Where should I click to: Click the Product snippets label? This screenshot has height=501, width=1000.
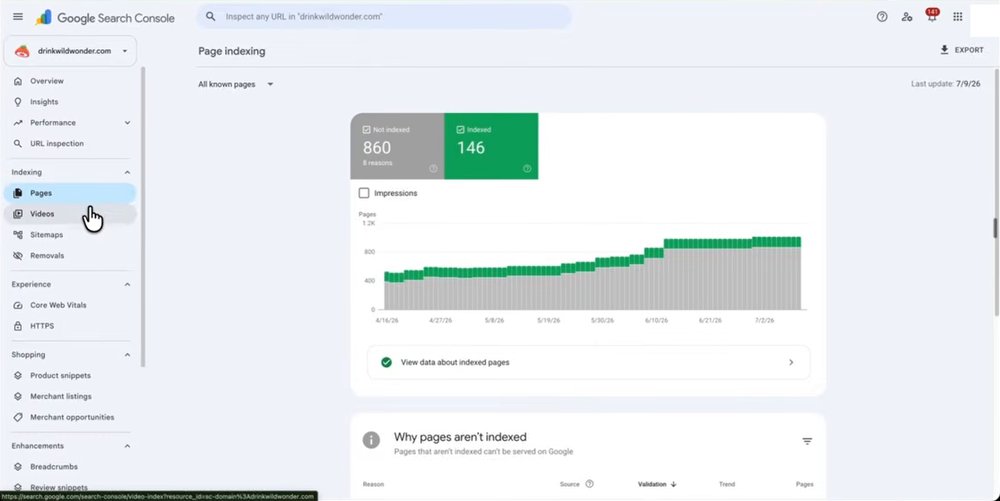[61, 375]
